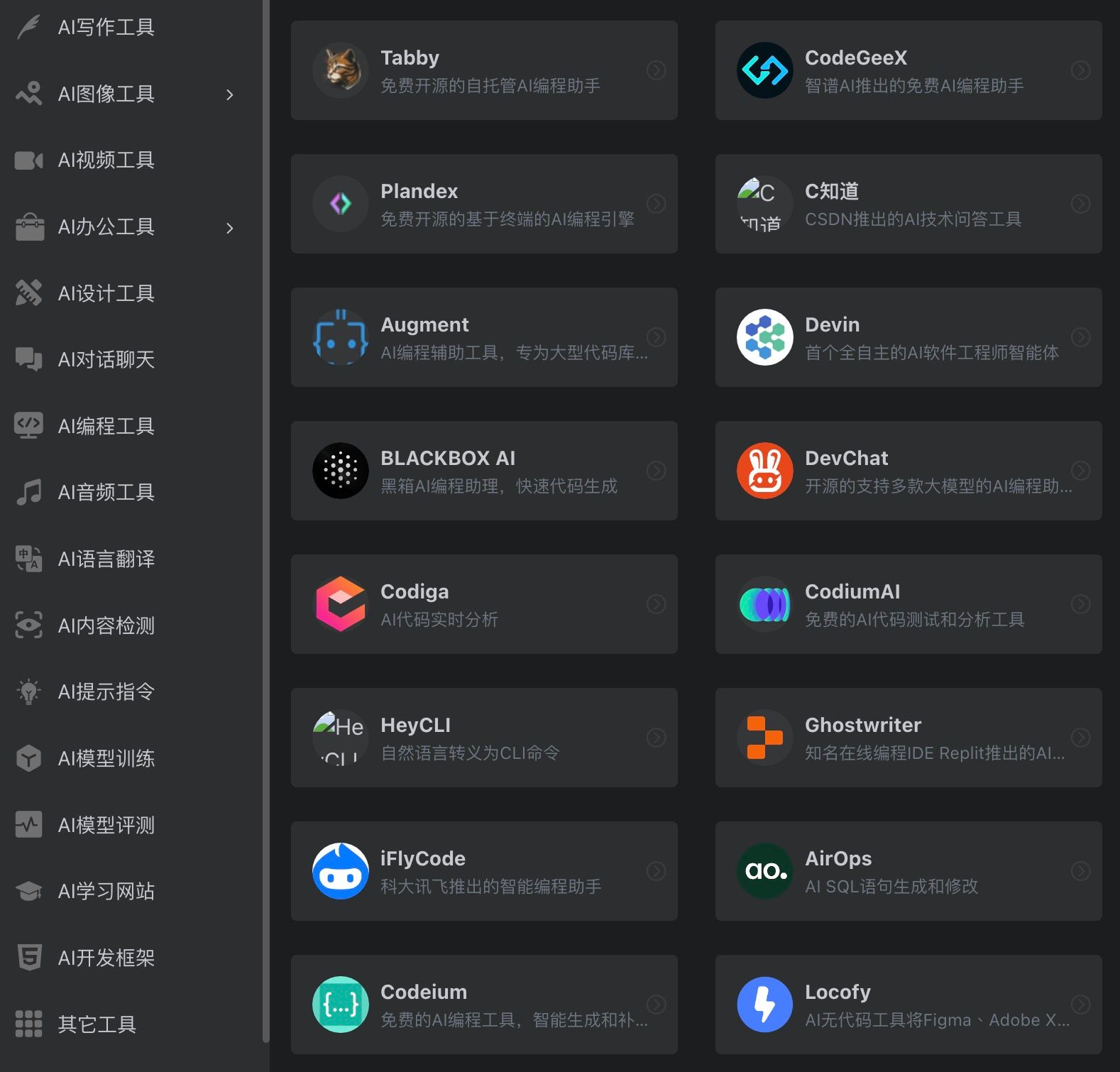Click the AI视频工具 camera icon
The width and height of the screenshot is (1120, 1072).
(28, 160)
